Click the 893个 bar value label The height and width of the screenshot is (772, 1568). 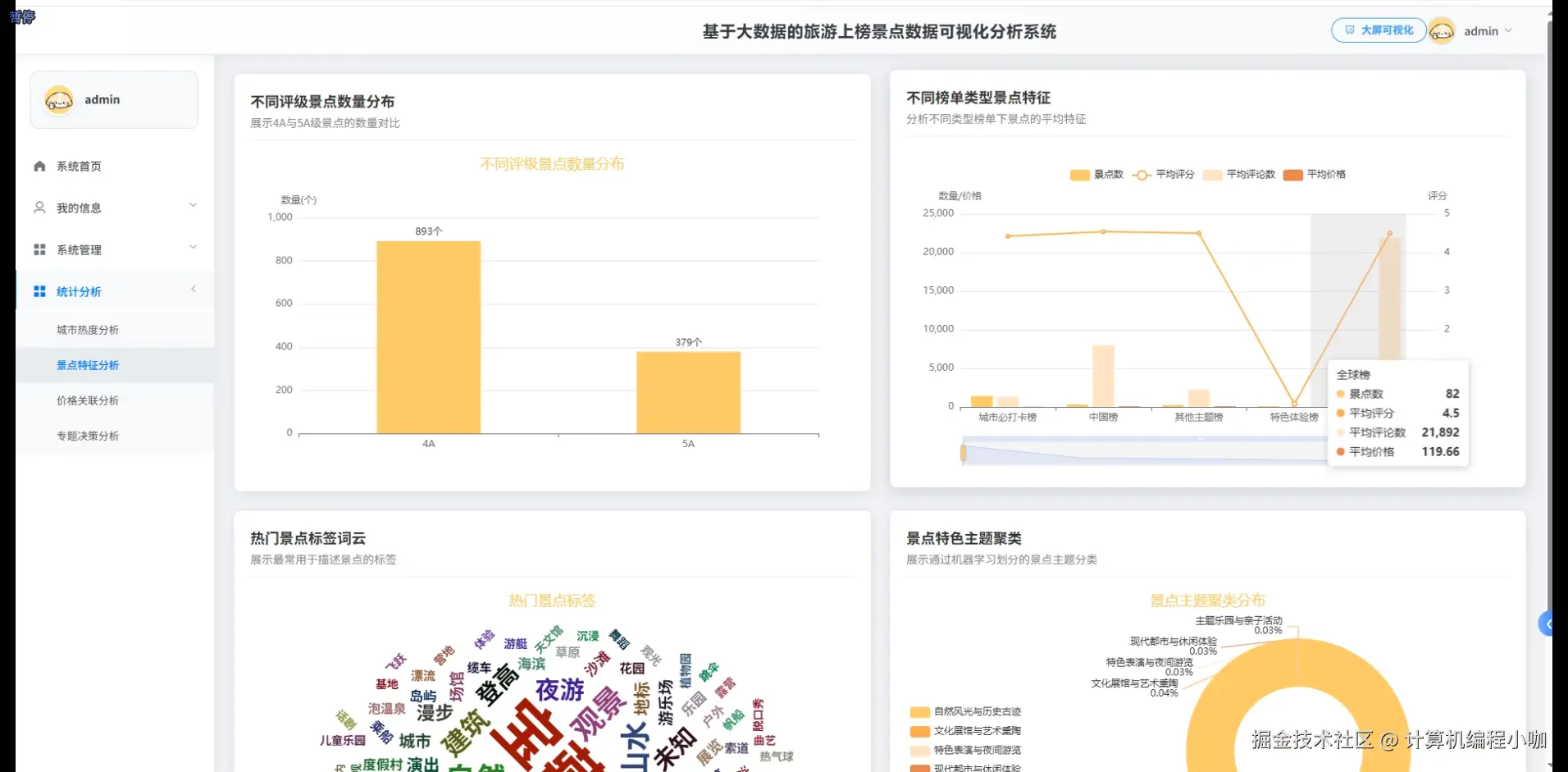[x=428, y=231]
